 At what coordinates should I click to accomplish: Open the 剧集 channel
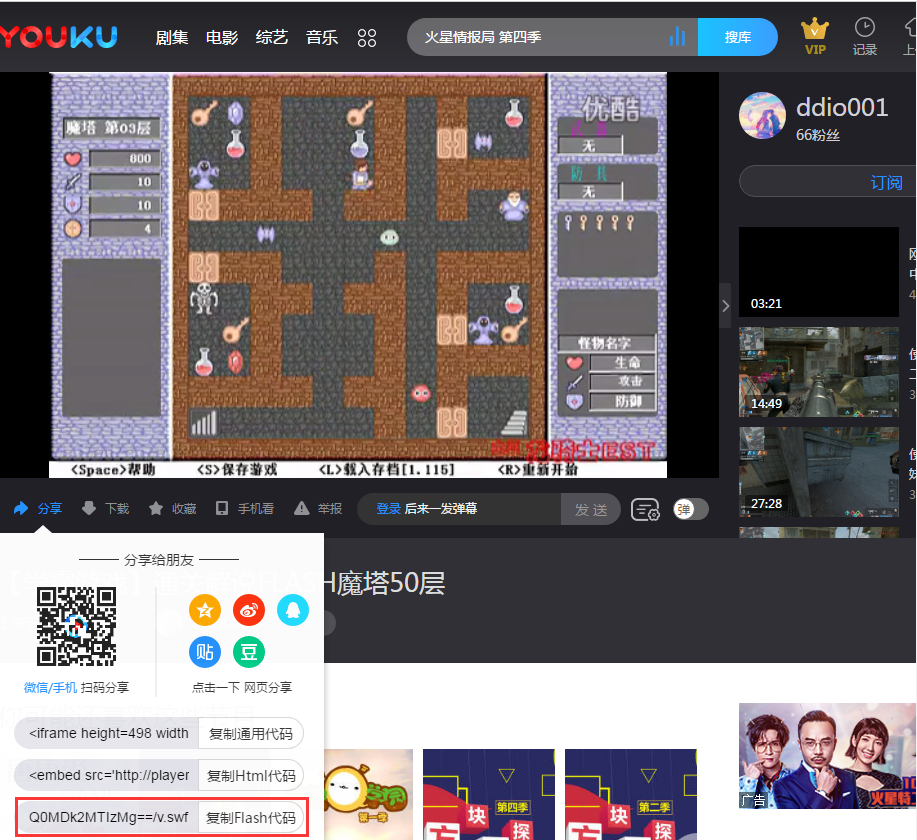(x=172, y=37)
